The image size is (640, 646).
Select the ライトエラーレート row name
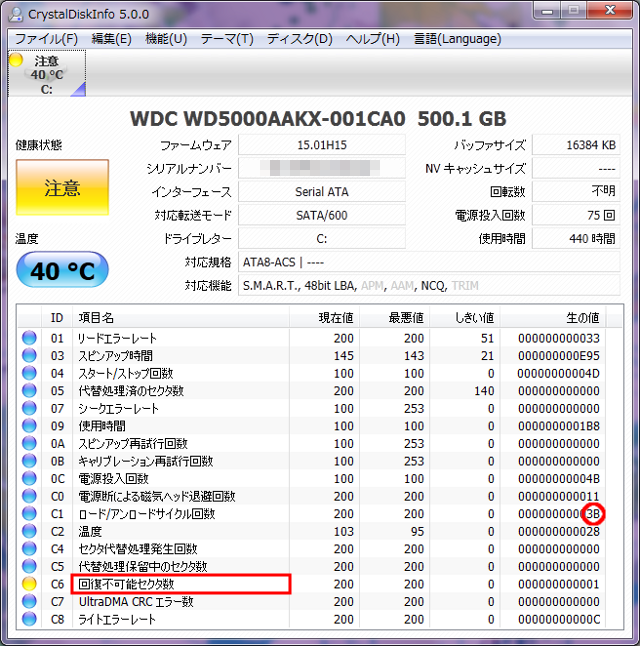coord(117,619)
